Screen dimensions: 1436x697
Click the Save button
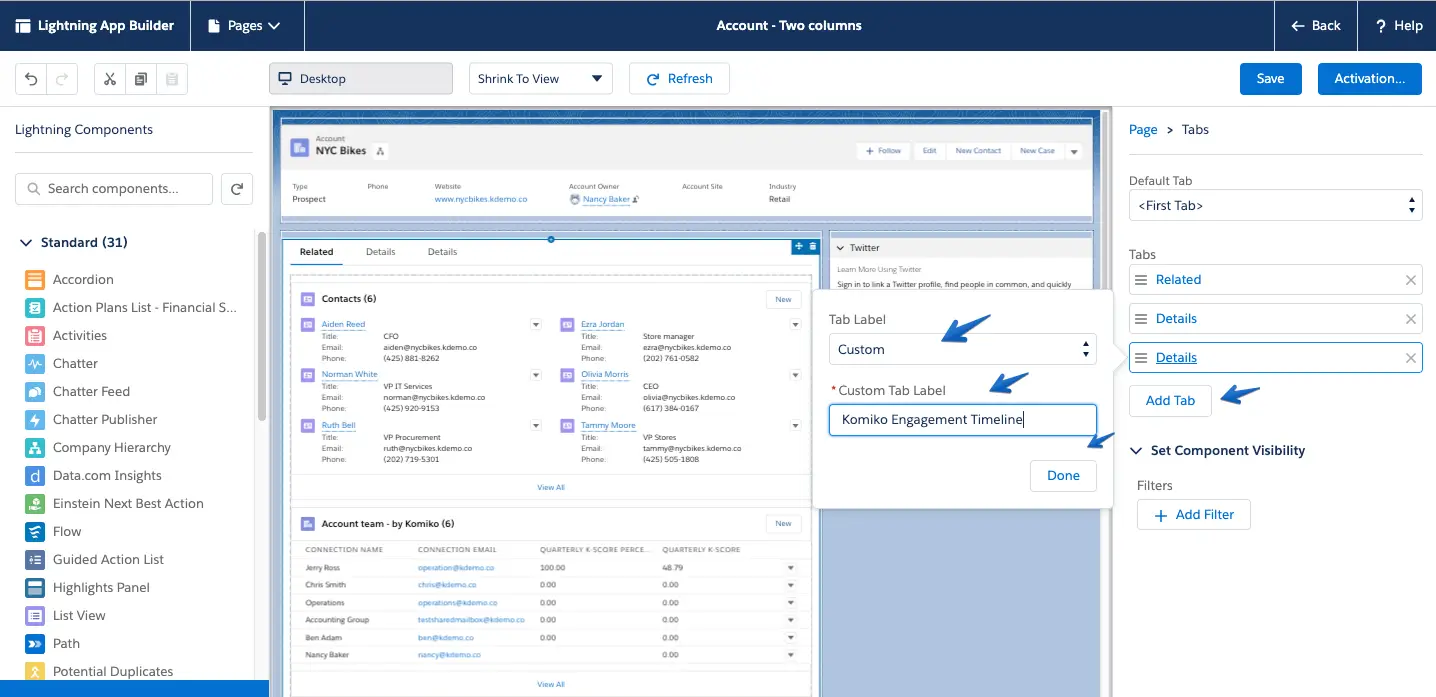pyautogui.click(x=1270, y=79)
